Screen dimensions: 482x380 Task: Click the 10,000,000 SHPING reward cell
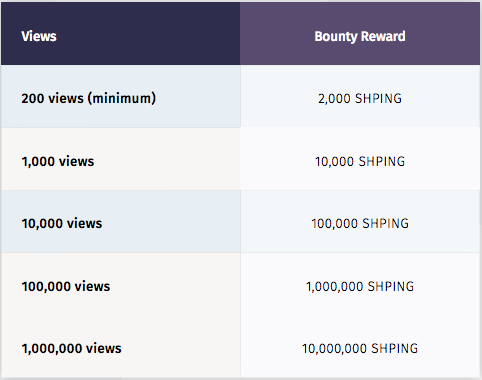(360, 348)
